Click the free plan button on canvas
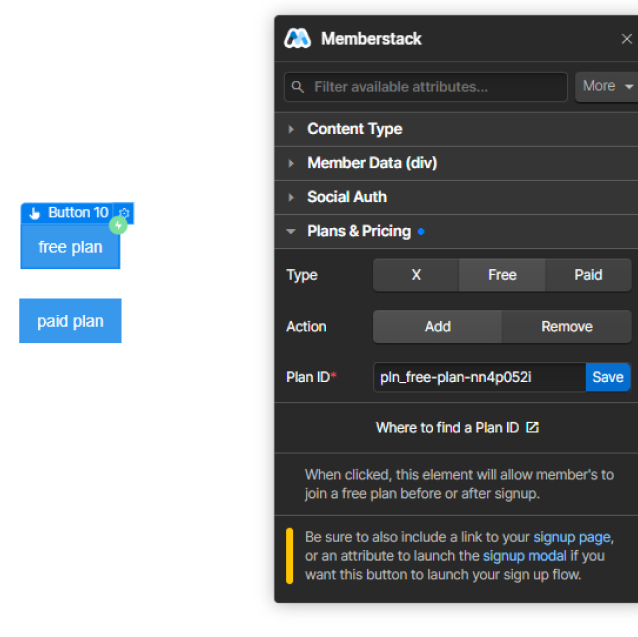Image resolution: width=638 pixels, height=637 pixels. coord(70,247)
